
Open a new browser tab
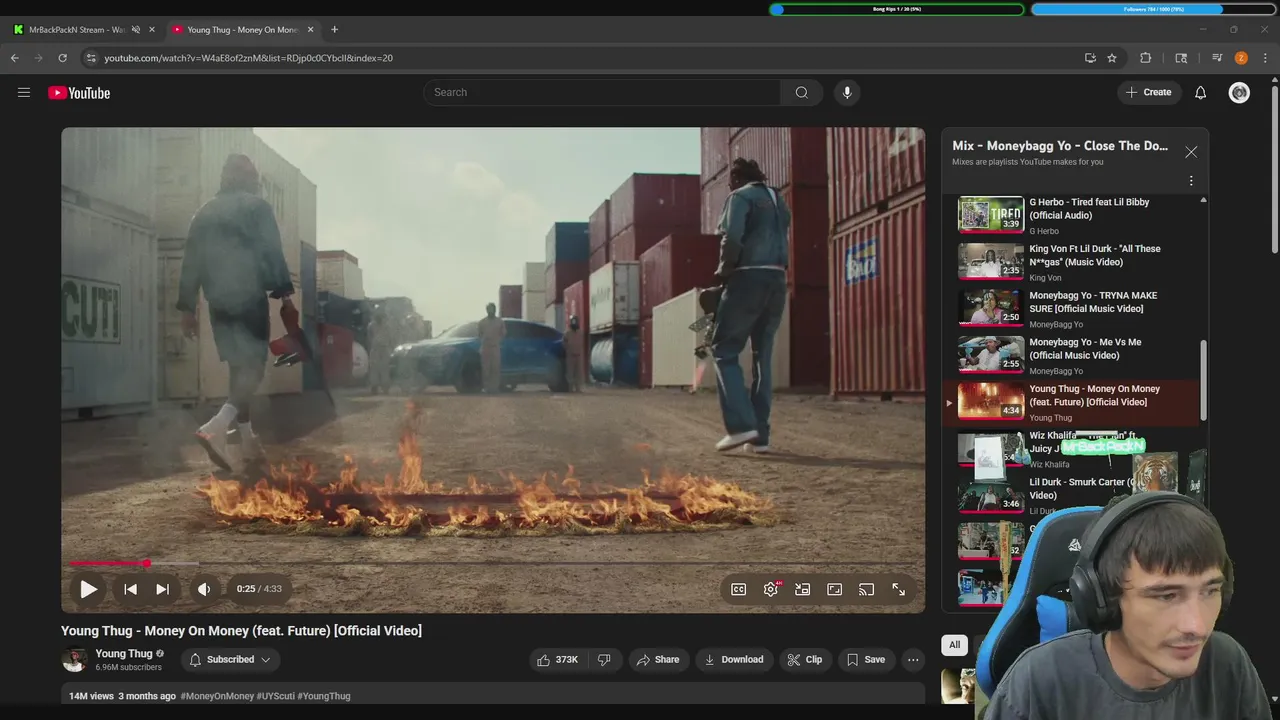point(334,30)
